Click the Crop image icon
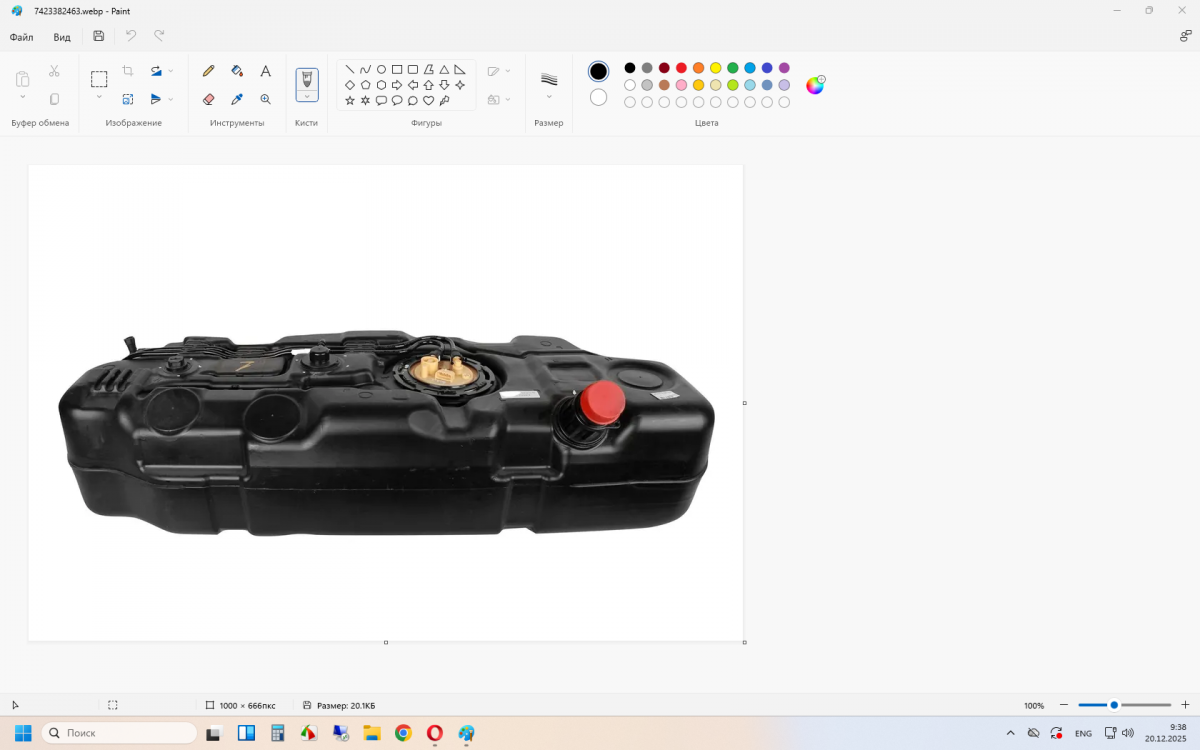This screenshot has width=1200, height=750. [128, 71]
